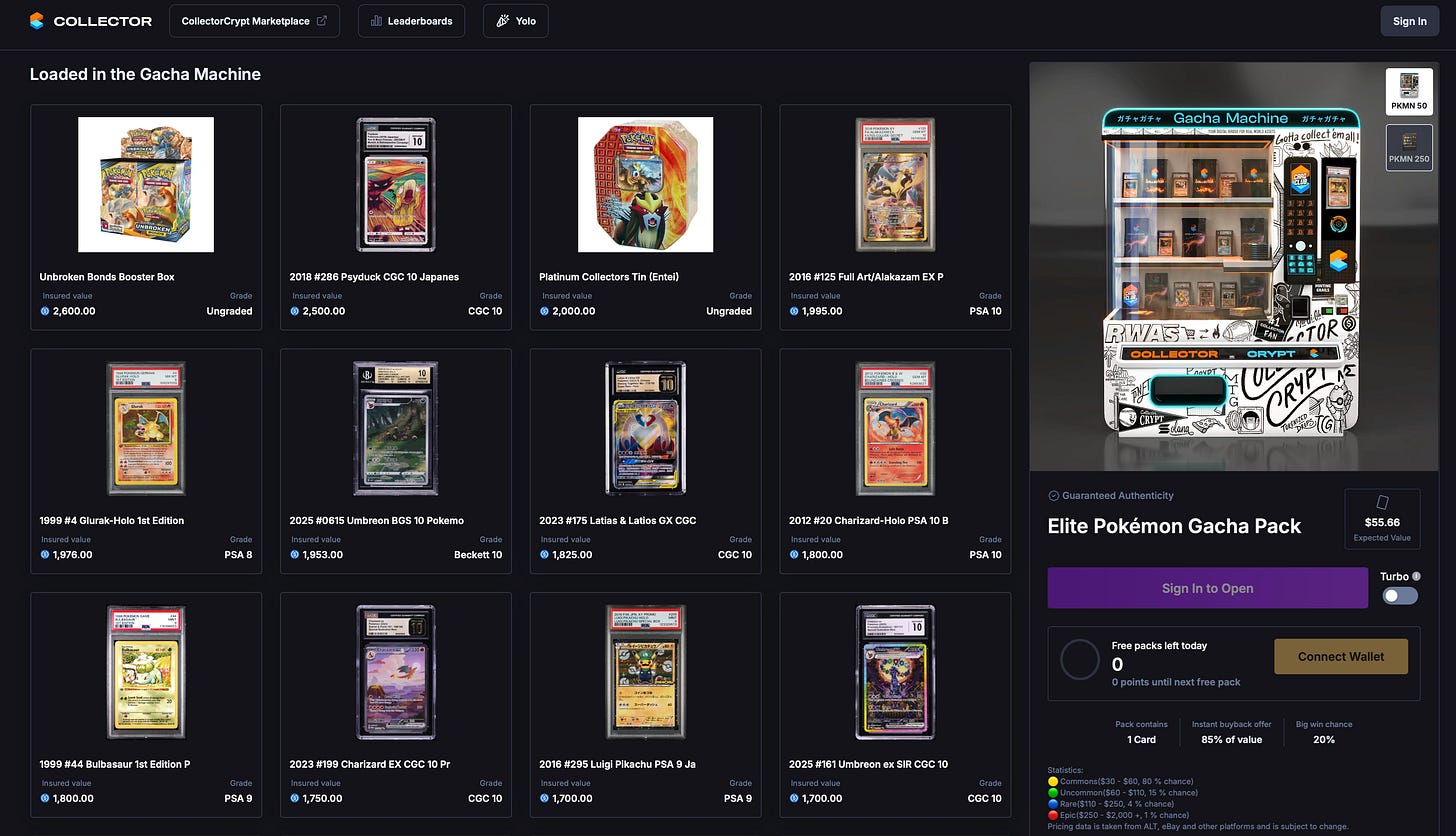This screenshot has height=836, width=1456.
Task: Click the Beckett 10 grade text
Action: click(478, 555)
